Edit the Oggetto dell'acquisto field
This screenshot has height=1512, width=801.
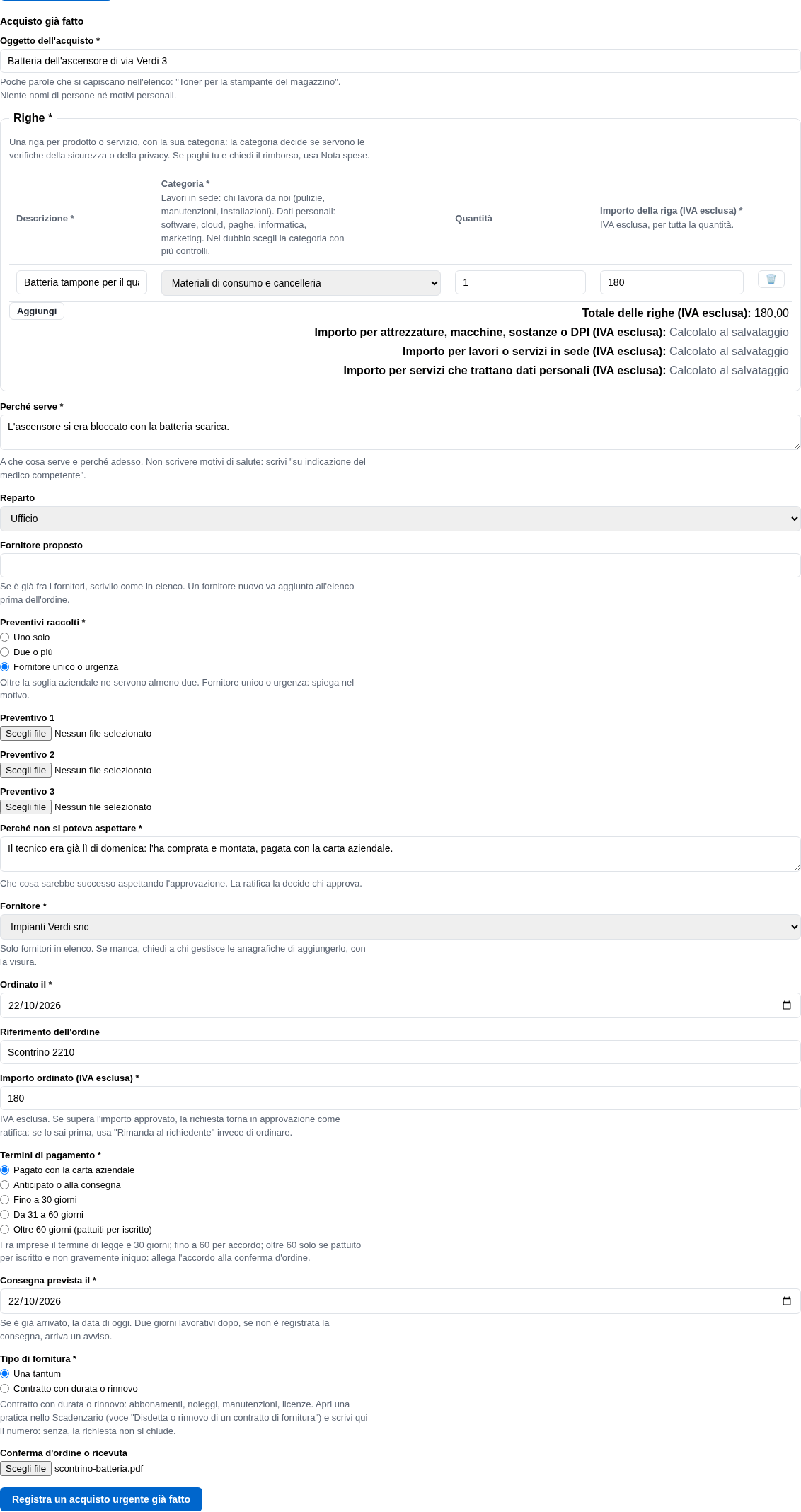coord(400,61)
